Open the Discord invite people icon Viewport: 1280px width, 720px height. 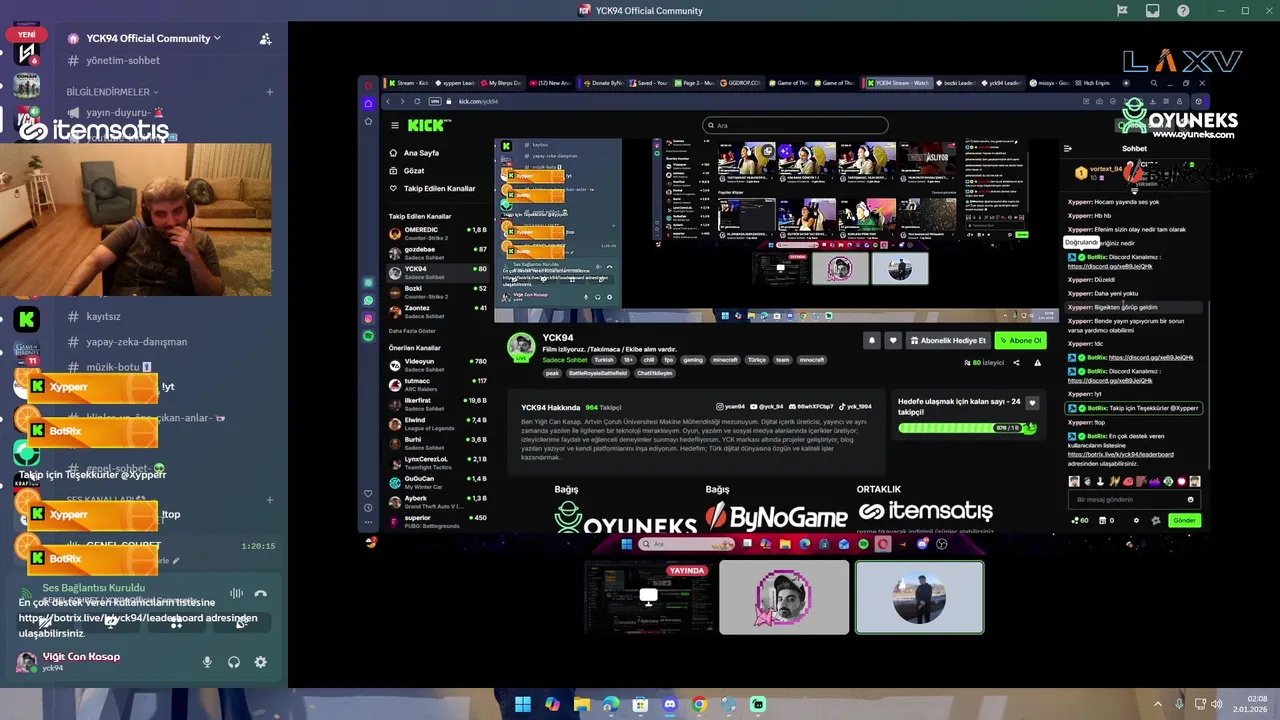click(265, 39)
